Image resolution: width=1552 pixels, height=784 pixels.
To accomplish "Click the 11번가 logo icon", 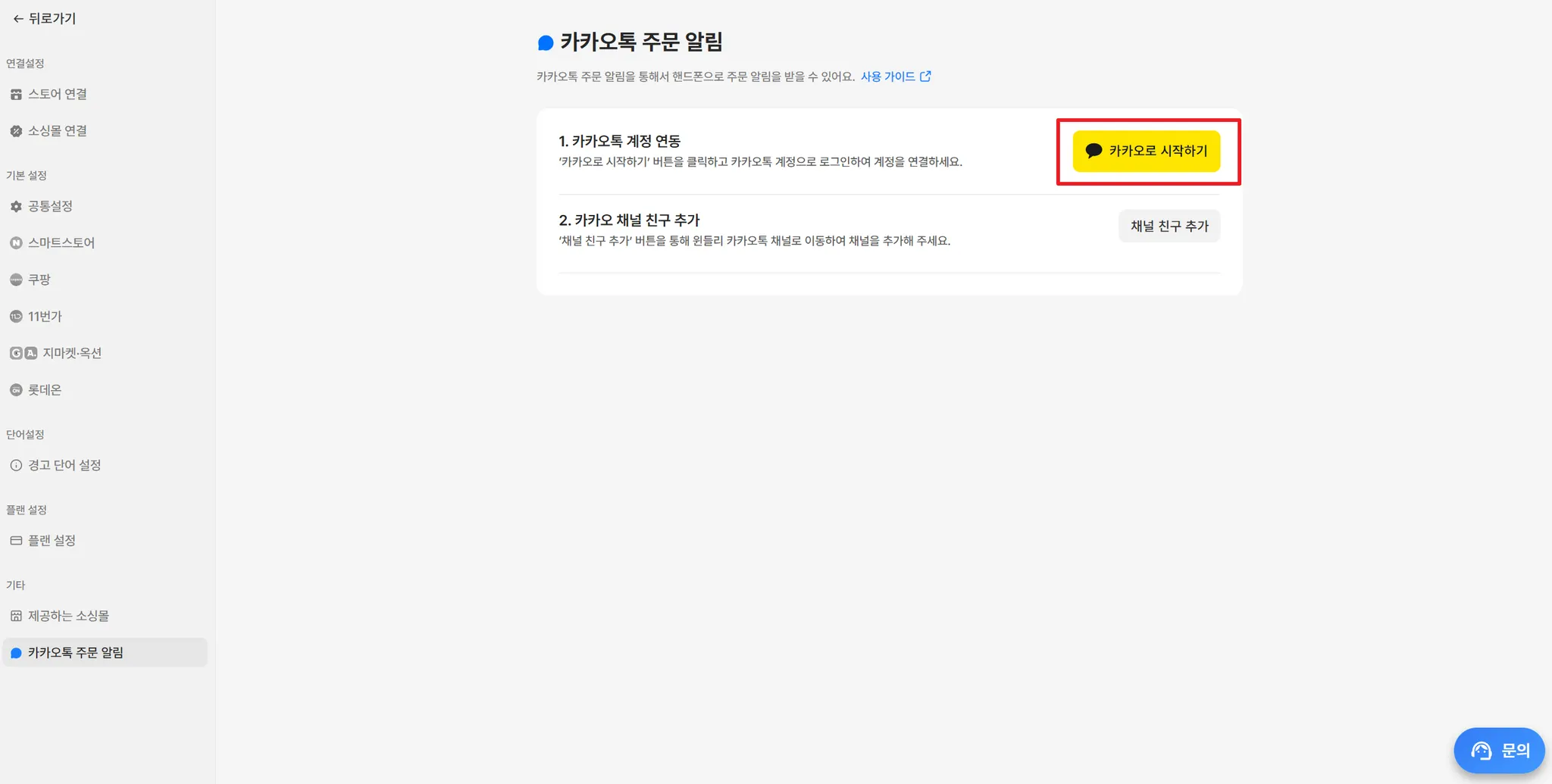I will coord(16,317).
